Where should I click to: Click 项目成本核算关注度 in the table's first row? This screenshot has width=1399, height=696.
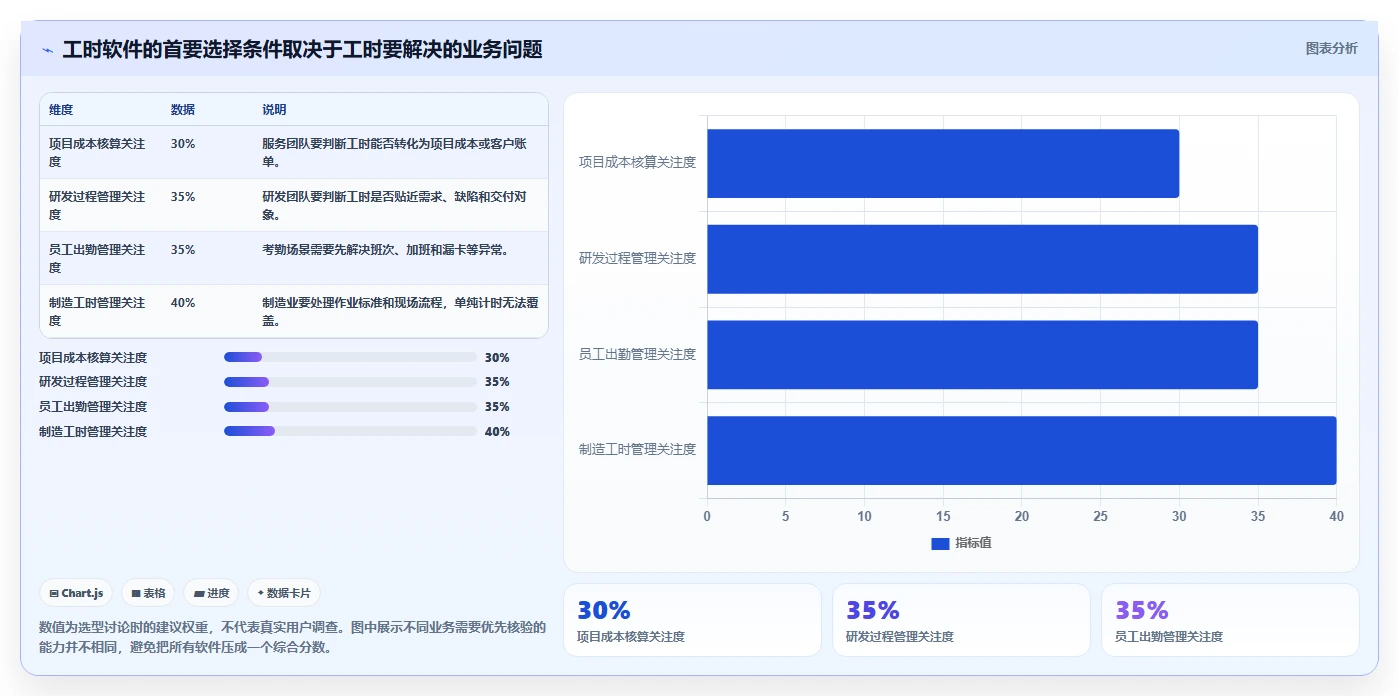click(x=97, y=153)
